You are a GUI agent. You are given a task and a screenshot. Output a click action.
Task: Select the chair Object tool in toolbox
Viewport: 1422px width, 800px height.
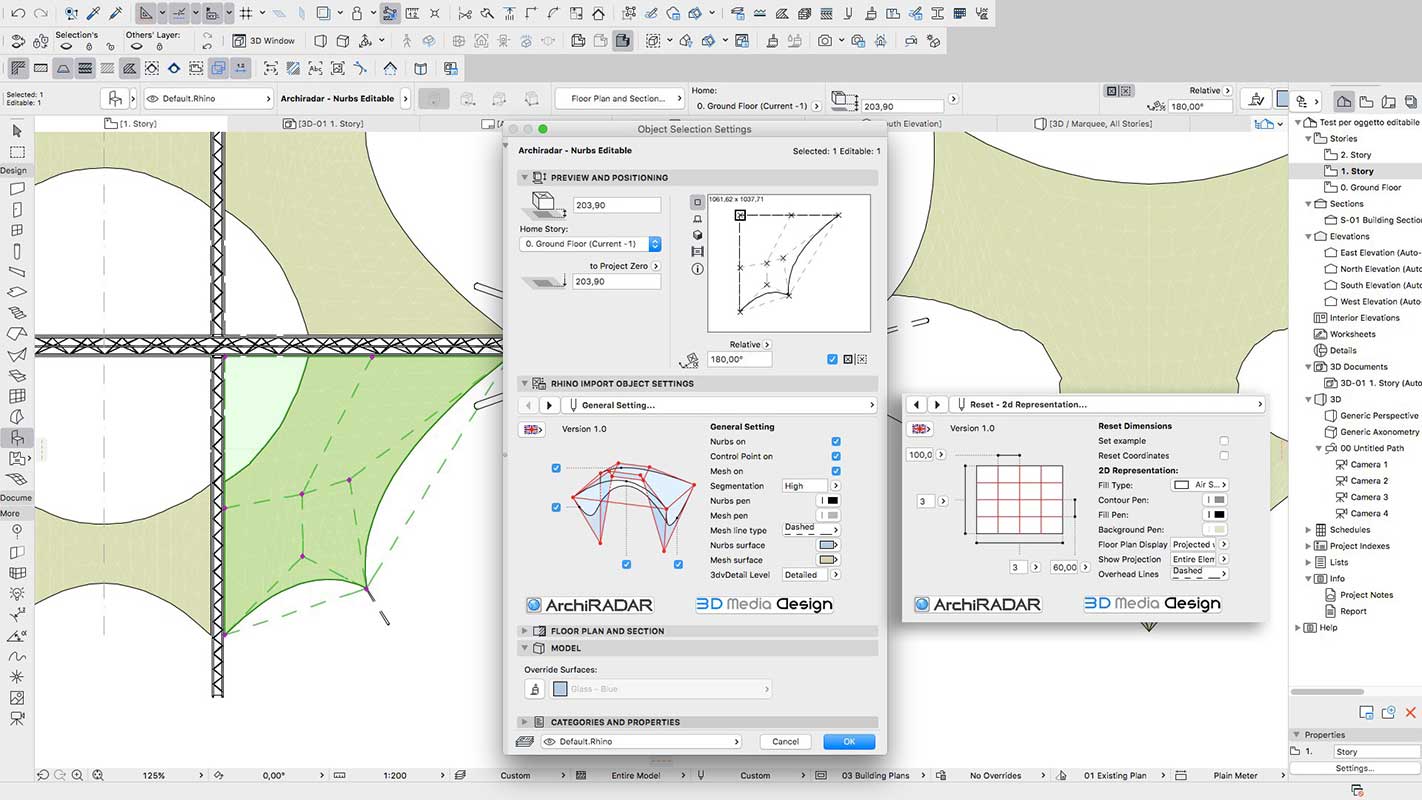tap(17, 438)
